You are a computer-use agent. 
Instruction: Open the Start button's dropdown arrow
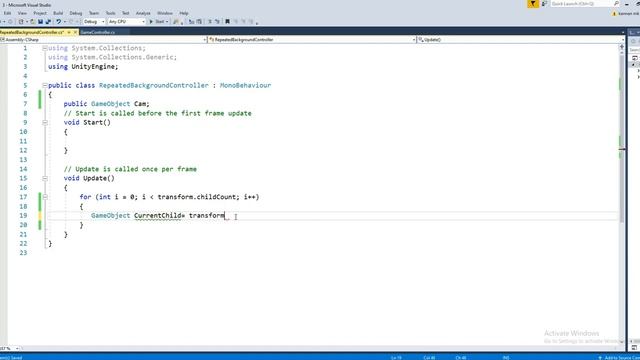[167, 22]
